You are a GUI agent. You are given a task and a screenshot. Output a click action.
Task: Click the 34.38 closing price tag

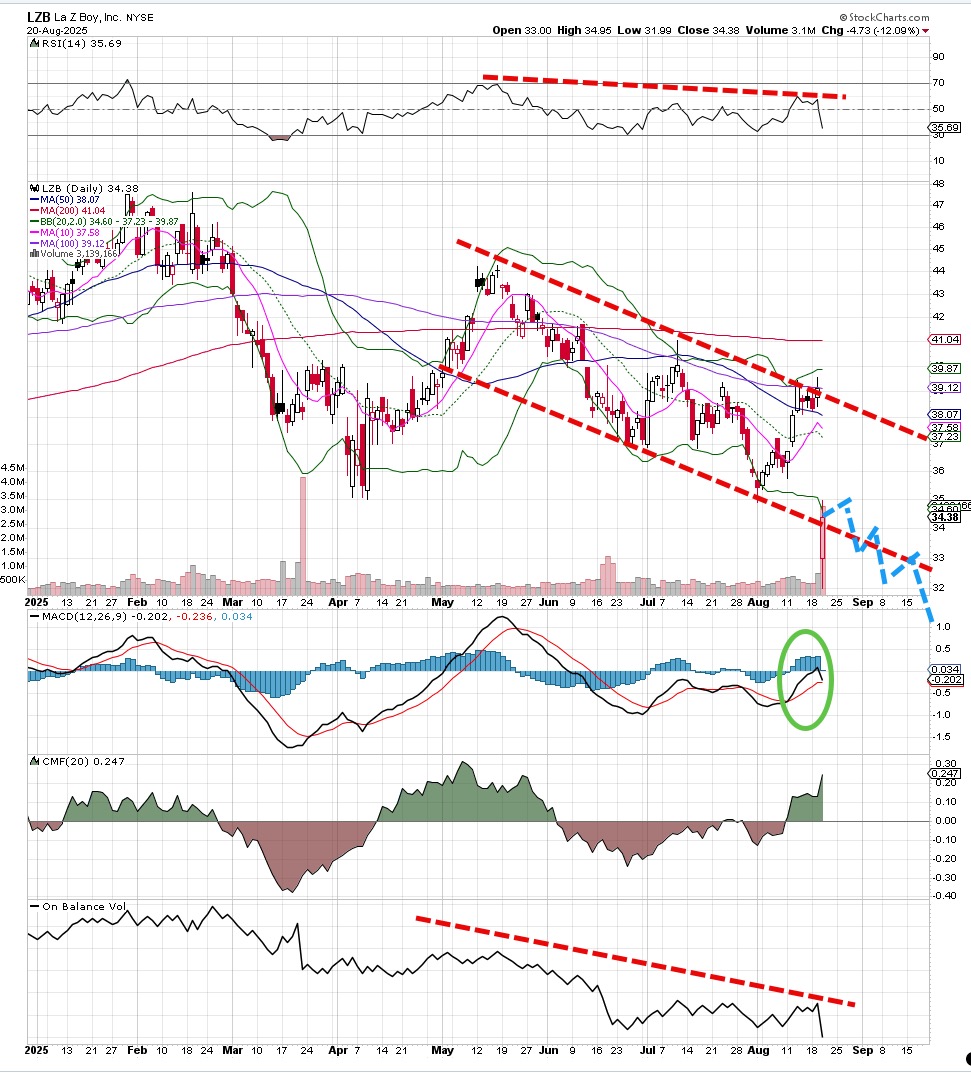click(946, 517)
